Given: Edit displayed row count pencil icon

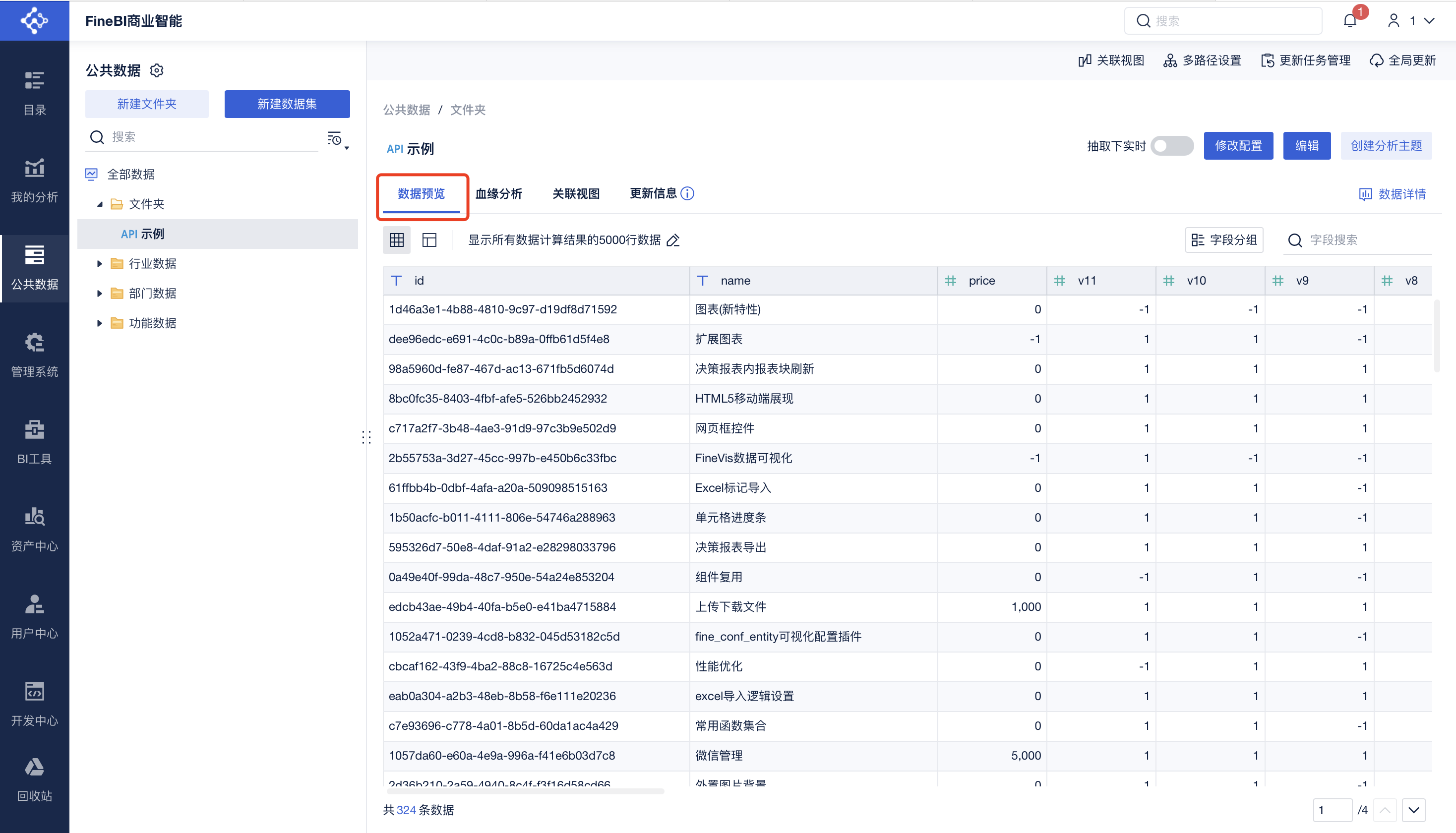Looking at the screenshot, I should point(673,240).
